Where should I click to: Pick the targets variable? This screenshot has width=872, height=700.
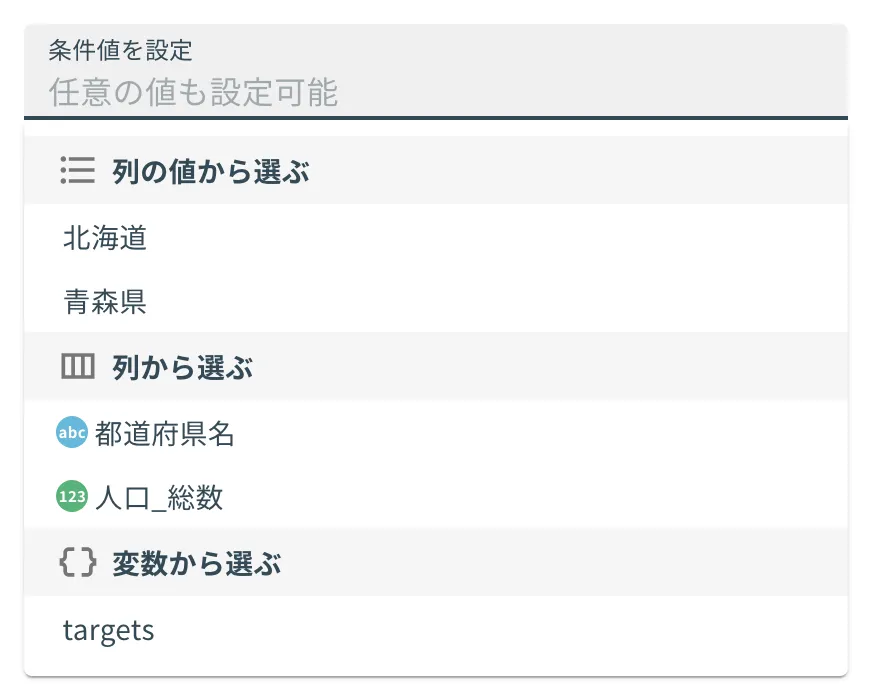pyautogui.click(x=436, y=630)
